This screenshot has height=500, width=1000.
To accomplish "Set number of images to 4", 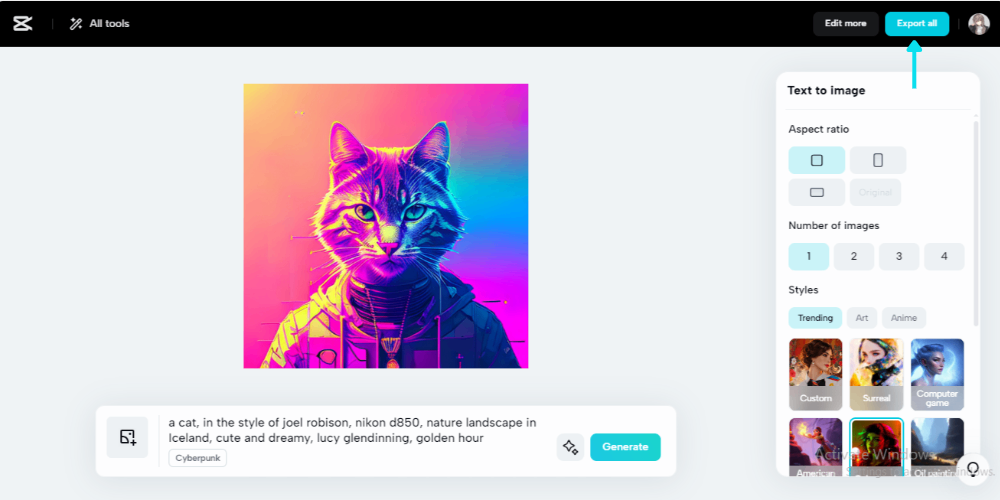I will click(944, 256).
